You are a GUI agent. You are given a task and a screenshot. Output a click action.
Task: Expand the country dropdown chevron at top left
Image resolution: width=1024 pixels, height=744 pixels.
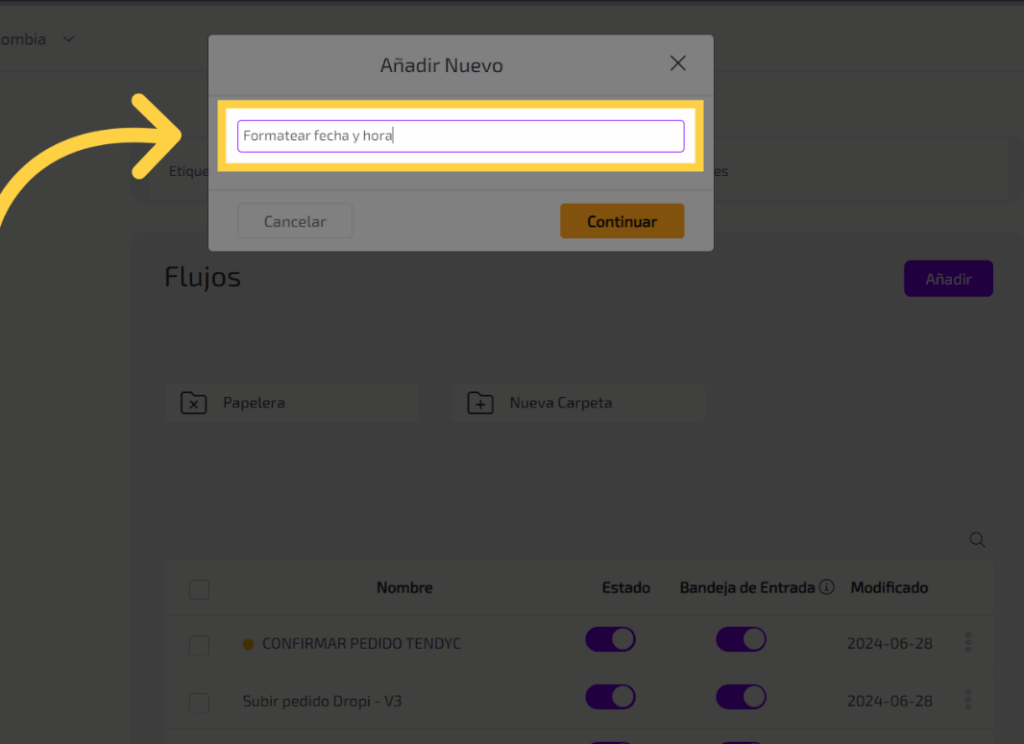tap(68, 39)
